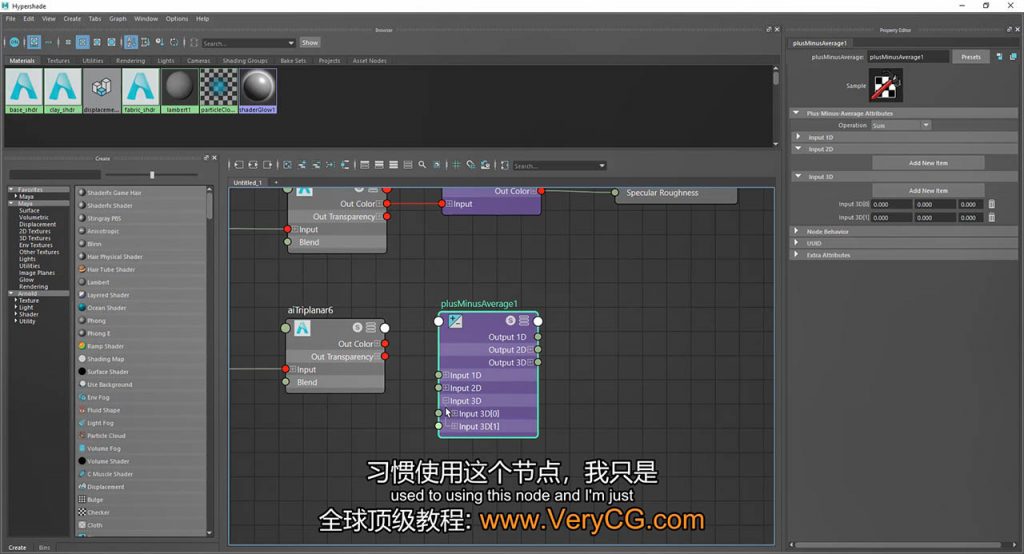1024x554 pixels.
Task: Select the base_shdr material swatch
Action: coord(24,91)
